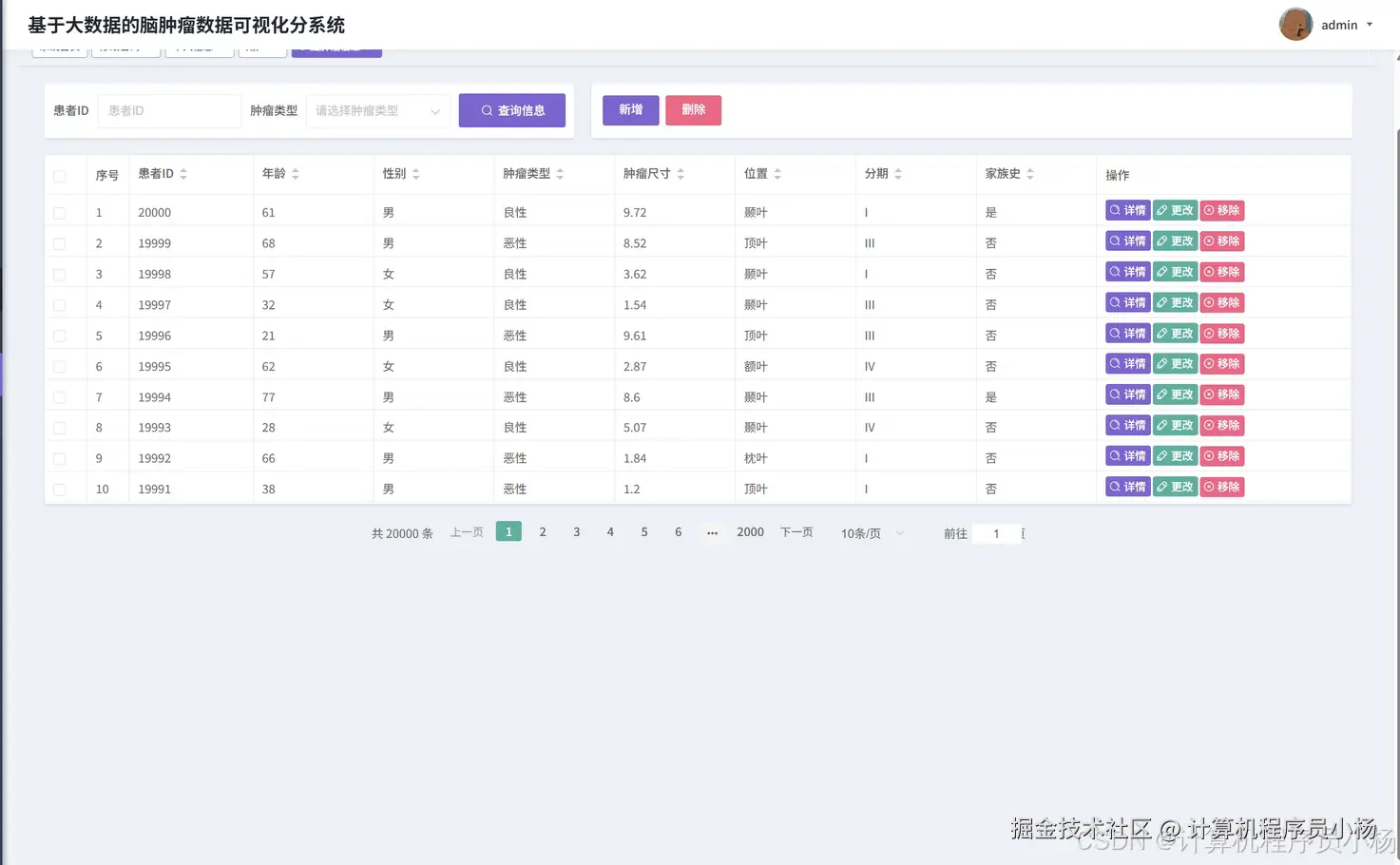Check the row checkbox for patient 19997
1400x865 pixels.
tap(61, 304)
